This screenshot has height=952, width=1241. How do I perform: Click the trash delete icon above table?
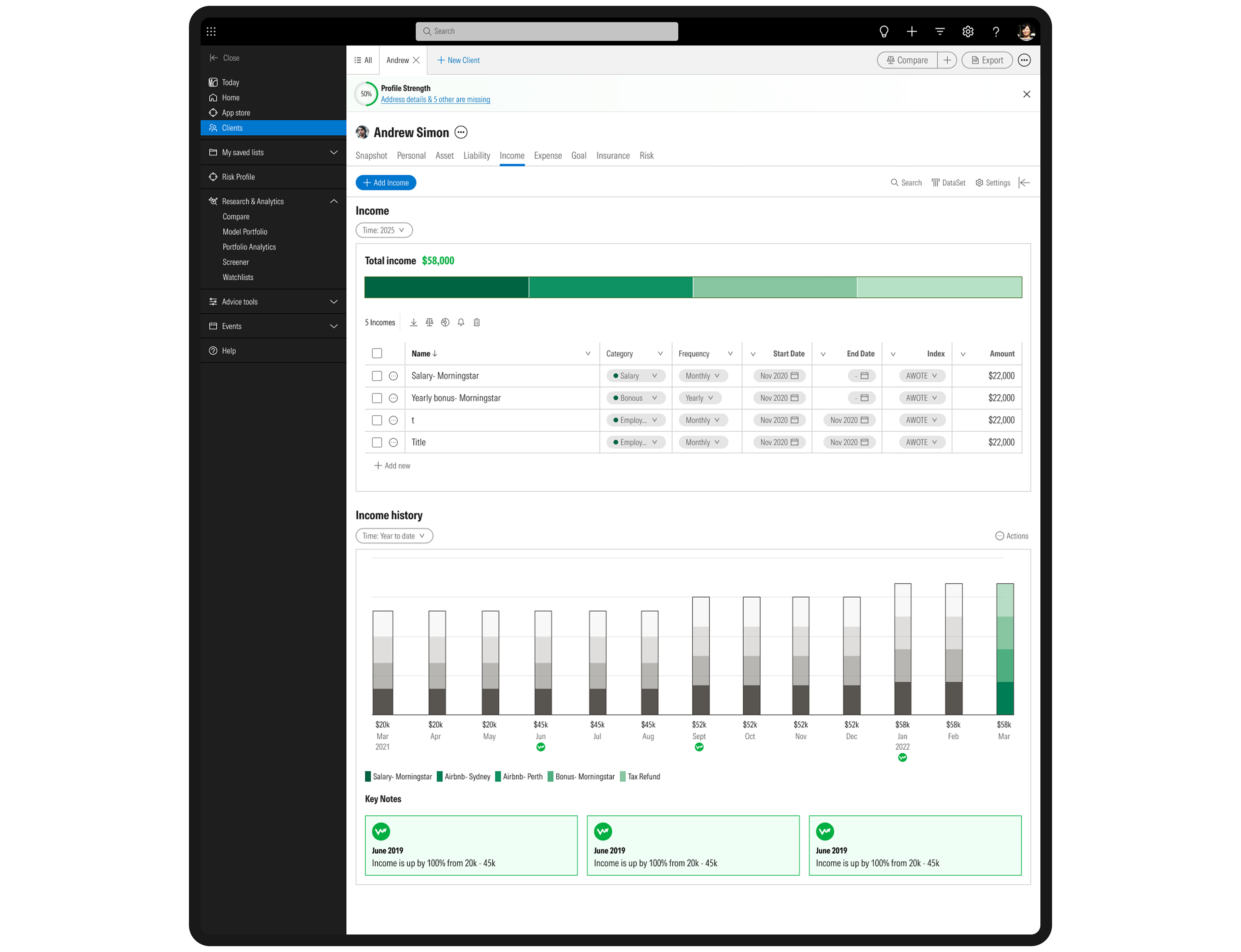pos(477,322)
